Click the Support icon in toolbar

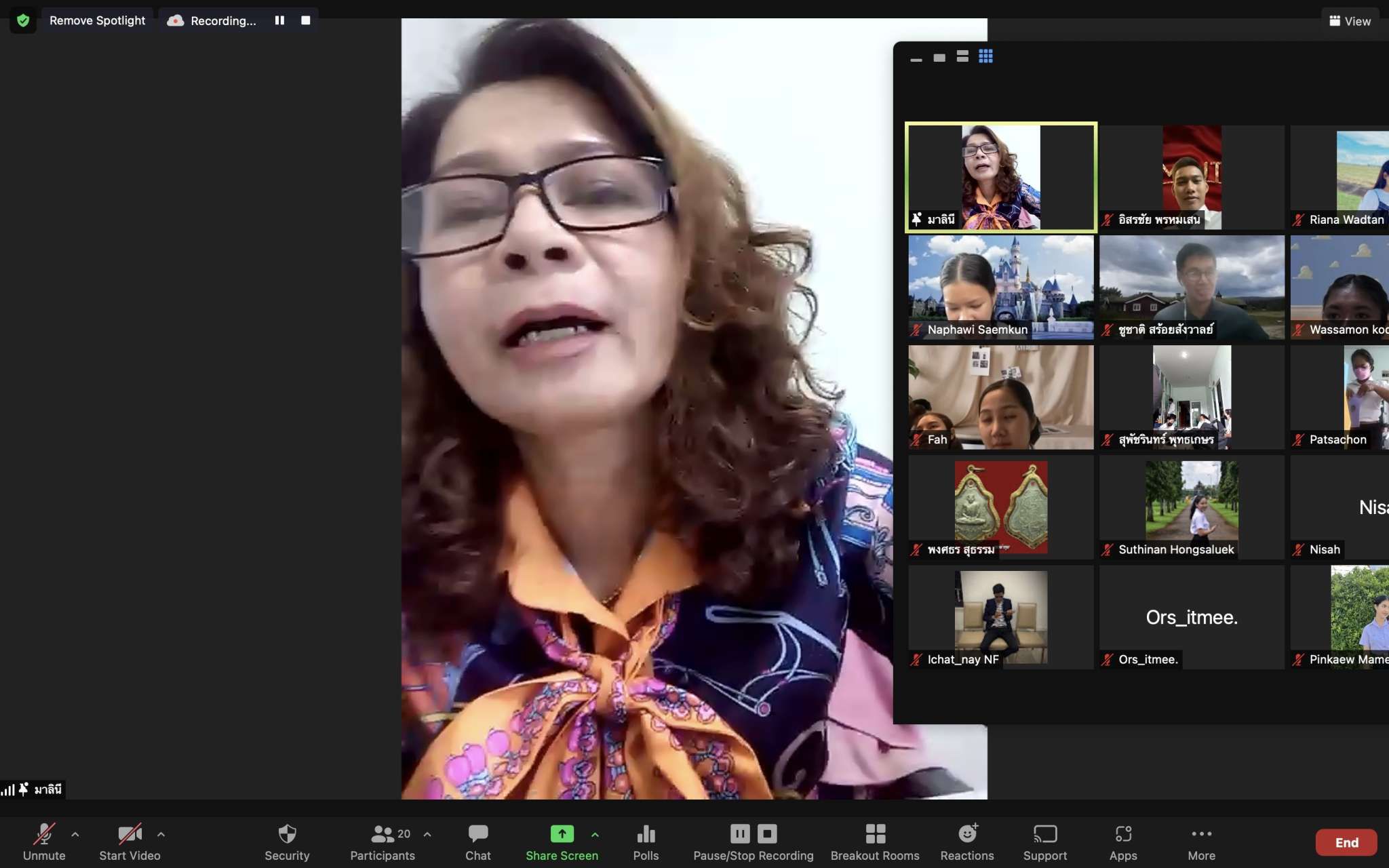(1044, 834)
